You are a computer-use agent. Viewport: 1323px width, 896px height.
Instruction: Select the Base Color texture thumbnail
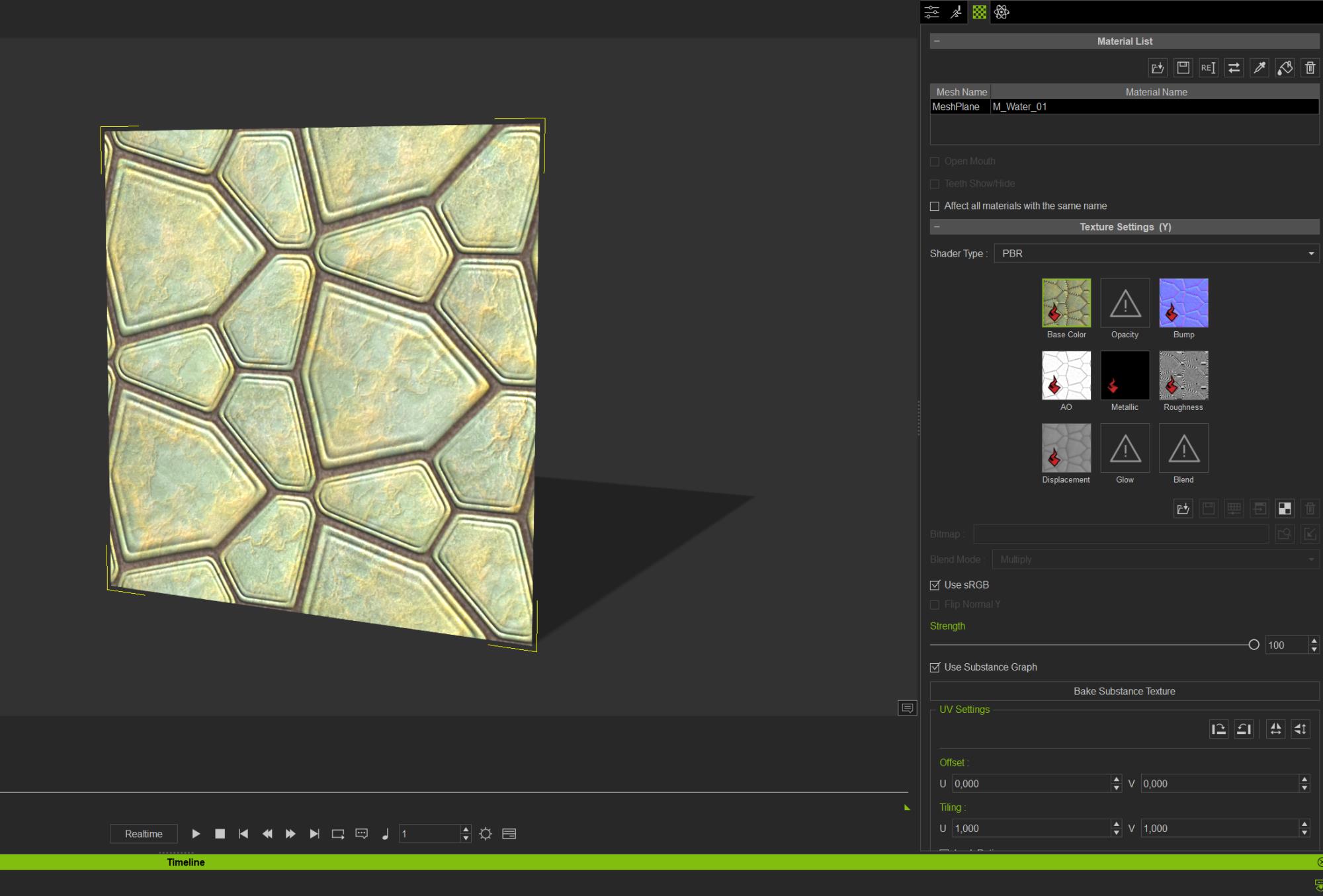coord(1066,303)
